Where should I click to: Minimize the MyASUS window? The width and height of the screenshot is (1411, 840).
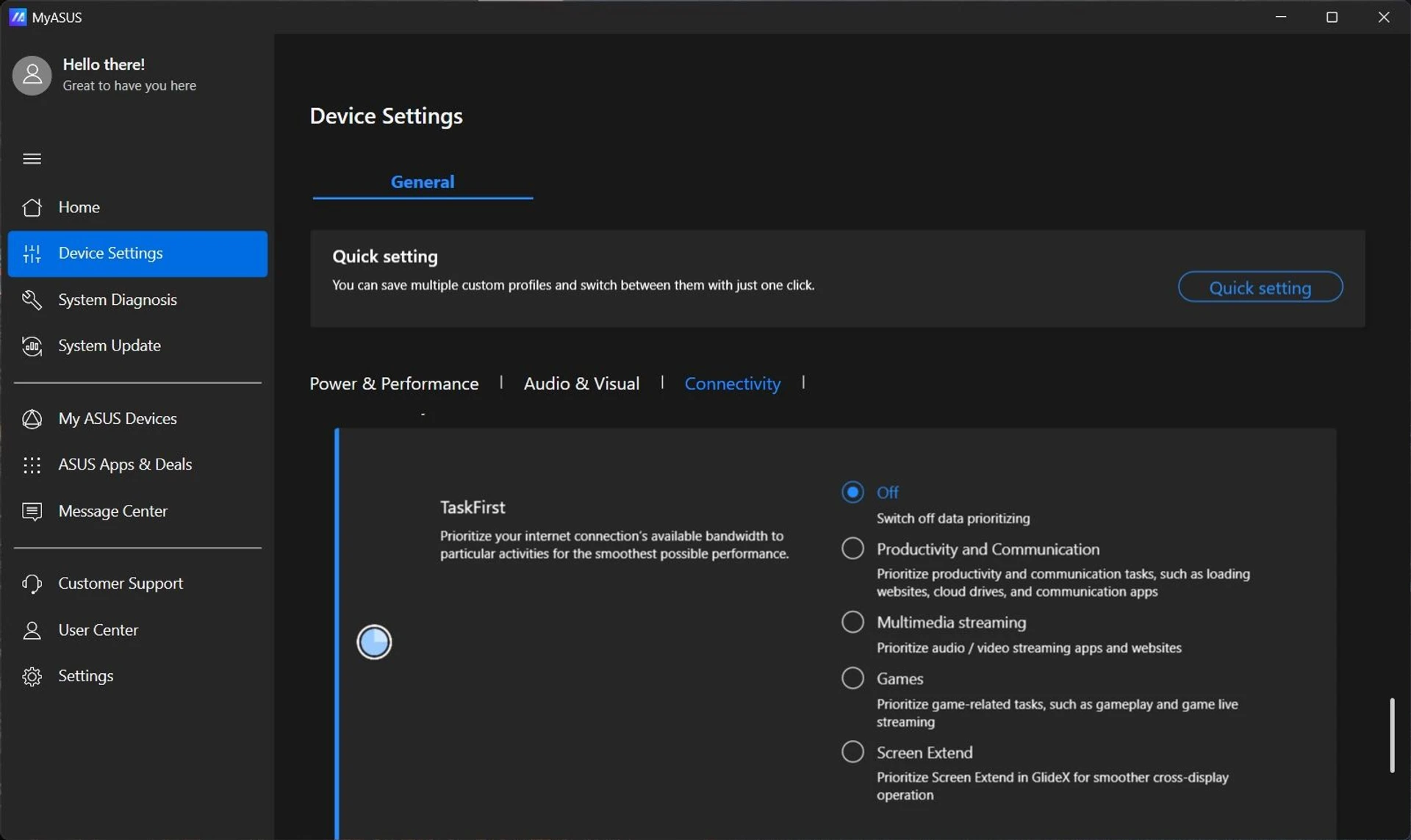click(x=1280, y=17)
